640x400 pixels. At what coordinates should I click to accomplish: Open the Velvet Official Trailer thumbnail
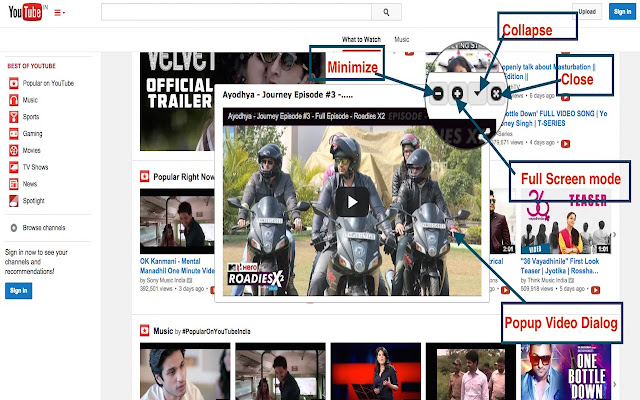(x=176, y=102)
